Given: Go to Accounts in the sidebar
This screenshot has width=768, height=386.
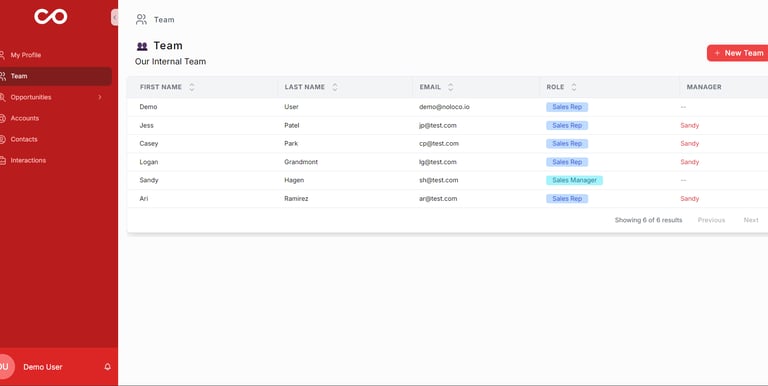Looking at the screenshot, I should point(24,118).
